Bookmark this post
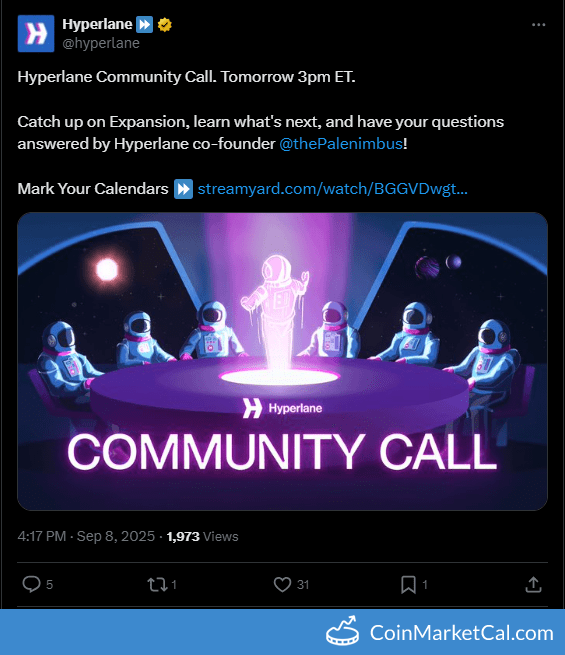Viewport: 565px width, 655px height. 408,584
